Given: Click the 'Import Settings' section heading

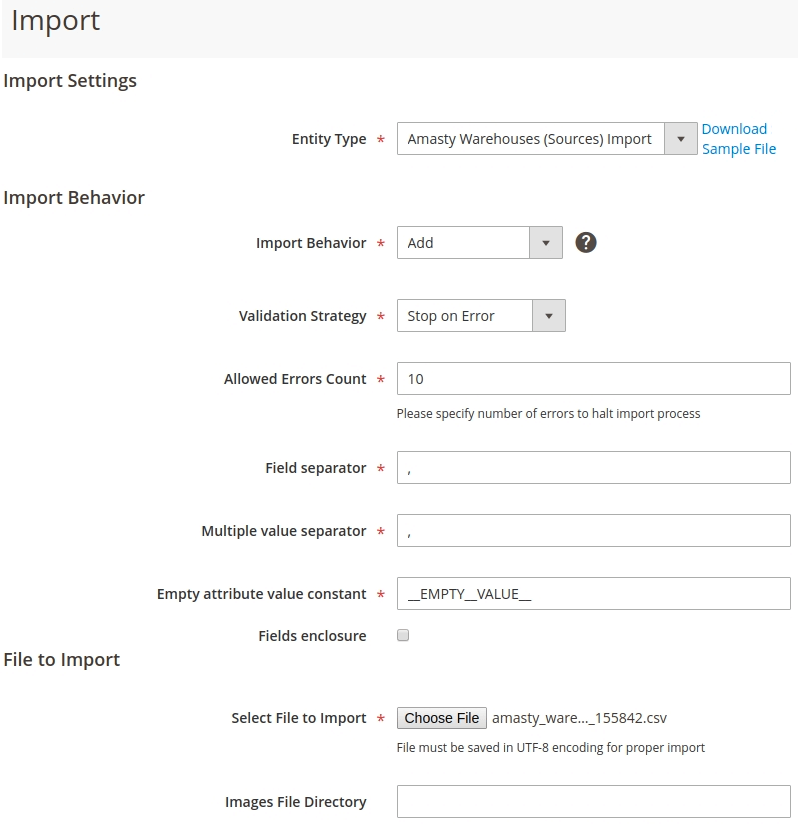Looking at the screenshot, I should tap(70, 81).
